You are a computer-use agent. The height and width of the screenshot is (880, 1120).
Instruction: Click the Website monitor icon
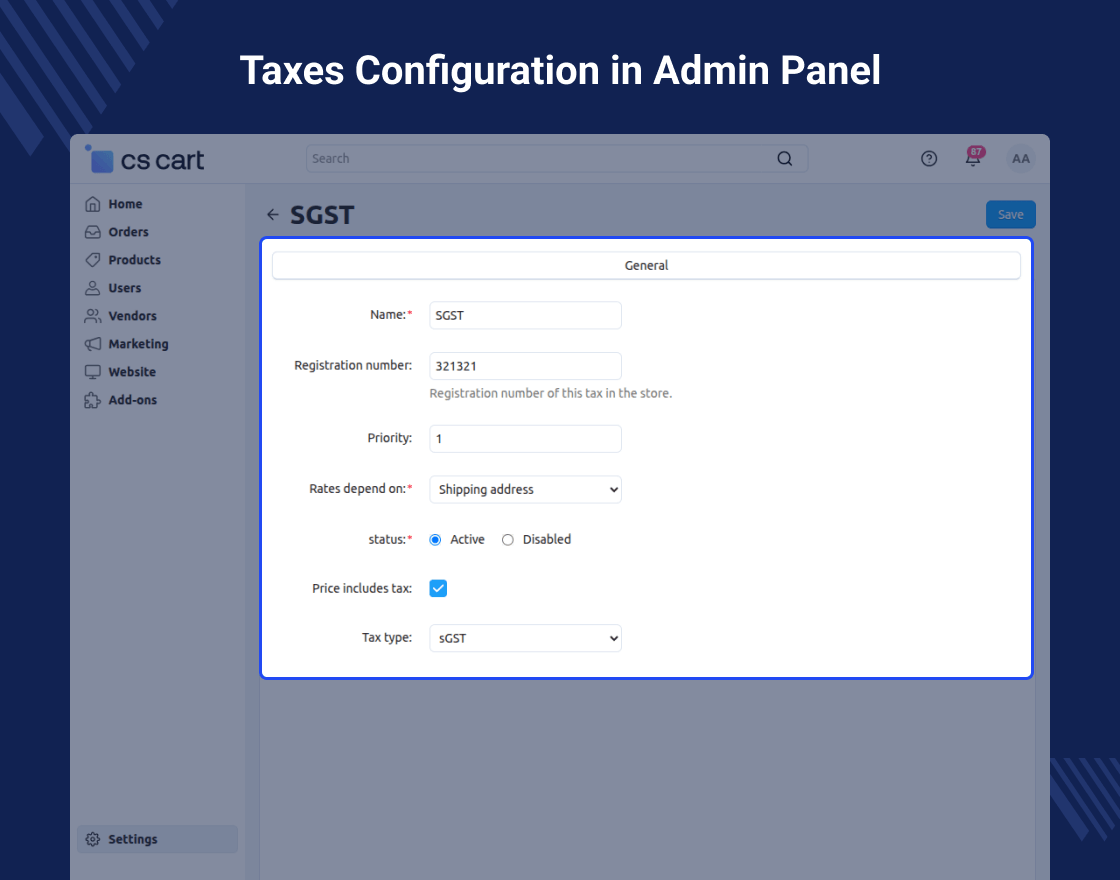tap(93, 372)
